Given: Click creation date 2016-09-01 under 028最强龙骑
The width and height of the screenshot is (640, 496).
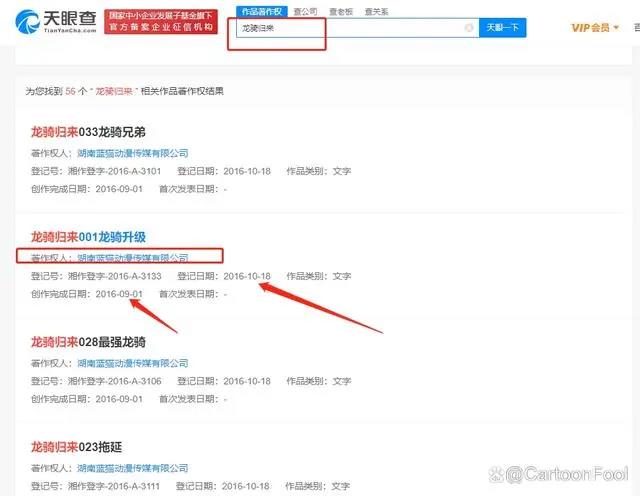Looking at the screenshot, I should tap(119, 399).
